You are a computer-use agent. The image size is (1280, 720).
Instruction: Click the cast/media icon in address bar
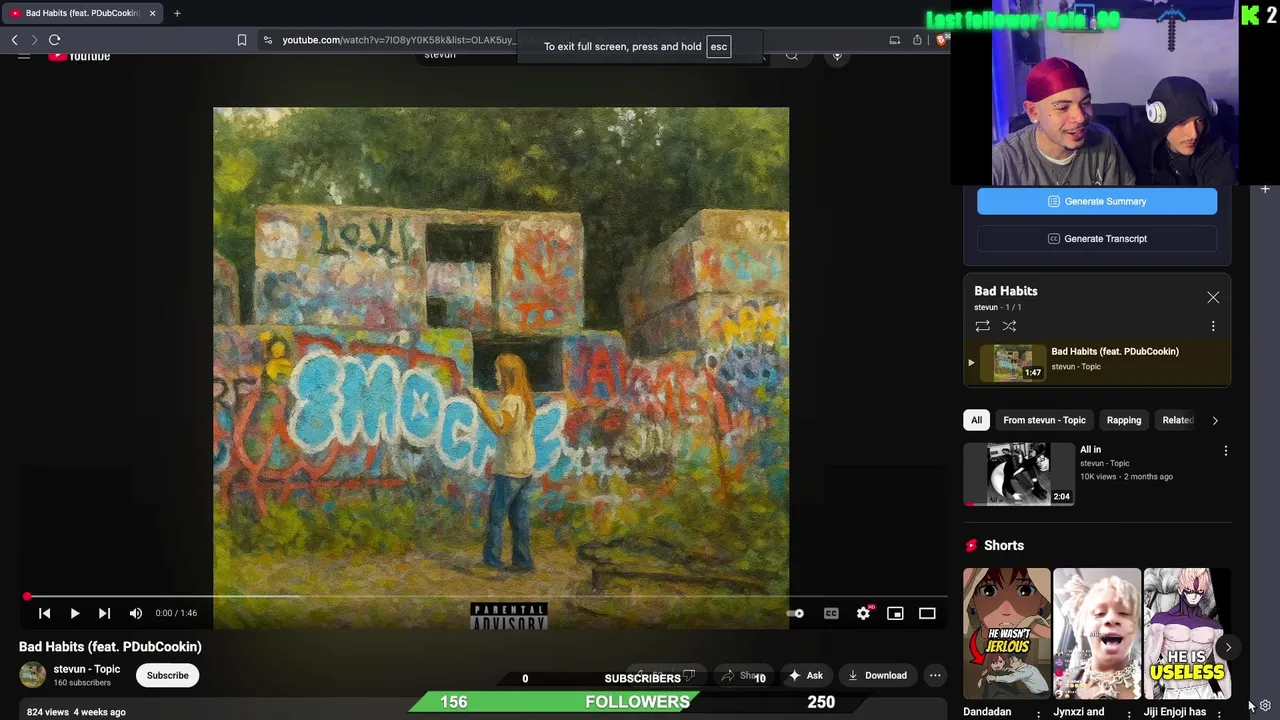[x=895, y=40]
